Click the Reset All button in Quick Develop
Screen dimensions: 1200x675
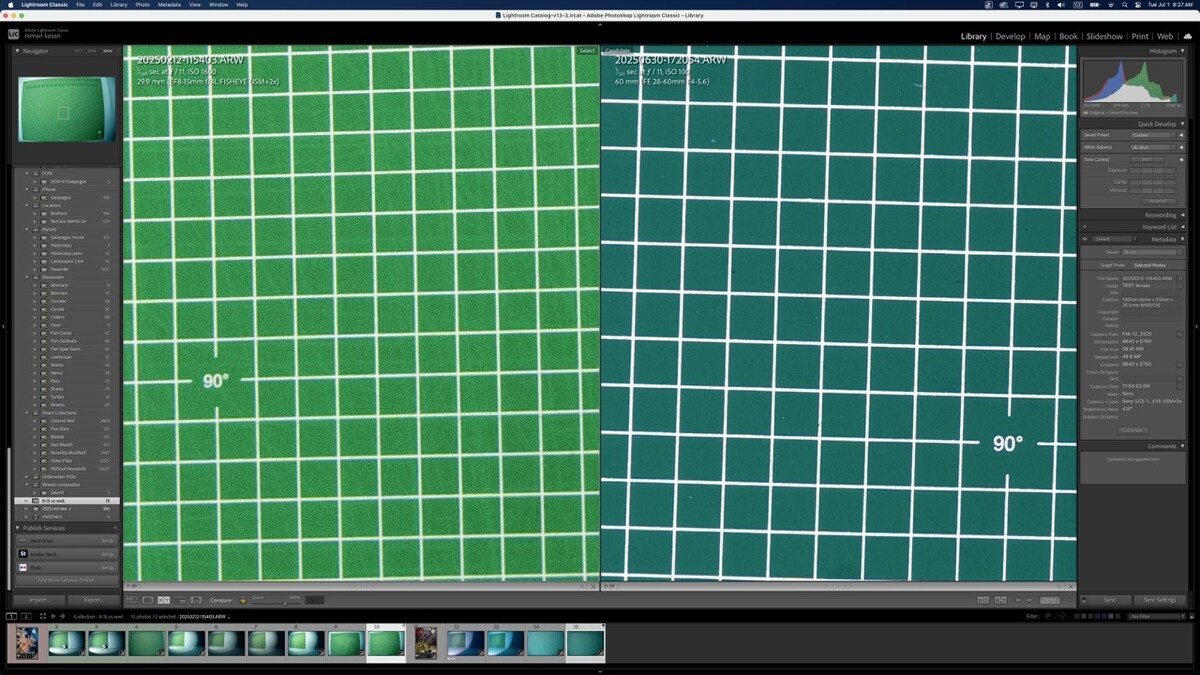pyautogui.click(x=1159, y=201)
